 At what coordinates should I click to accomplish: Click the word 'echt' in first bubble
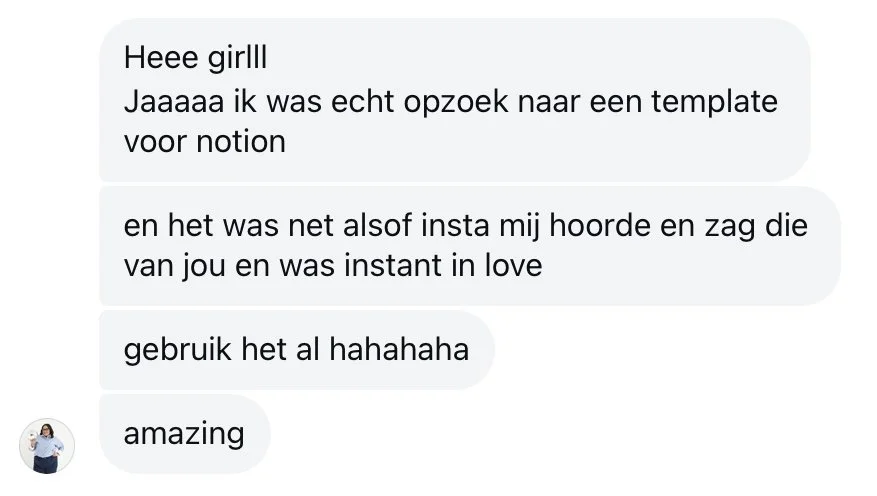(x=362, y=102)
